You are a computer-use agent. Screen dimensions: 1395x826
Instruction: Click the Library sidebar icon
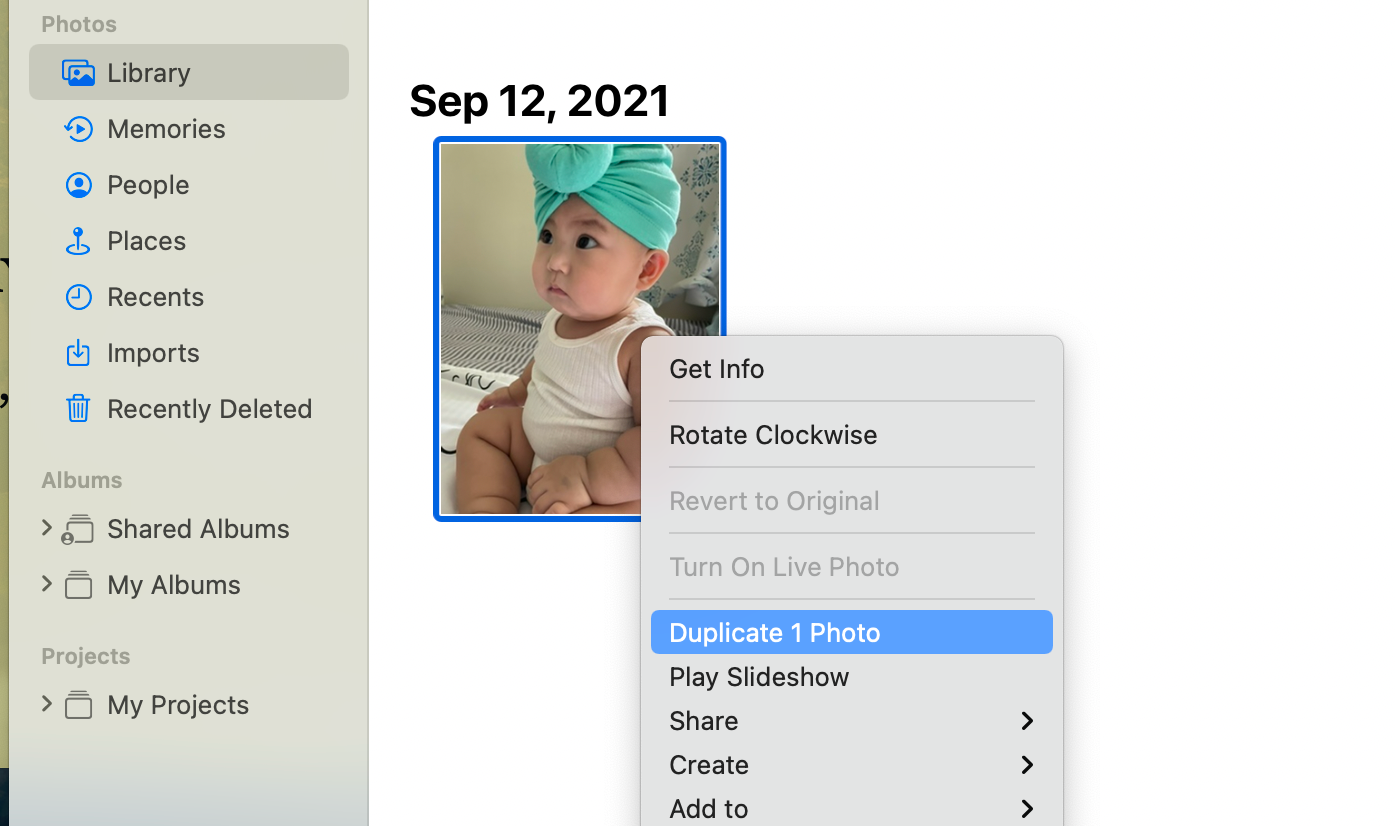tap(78, 73)
